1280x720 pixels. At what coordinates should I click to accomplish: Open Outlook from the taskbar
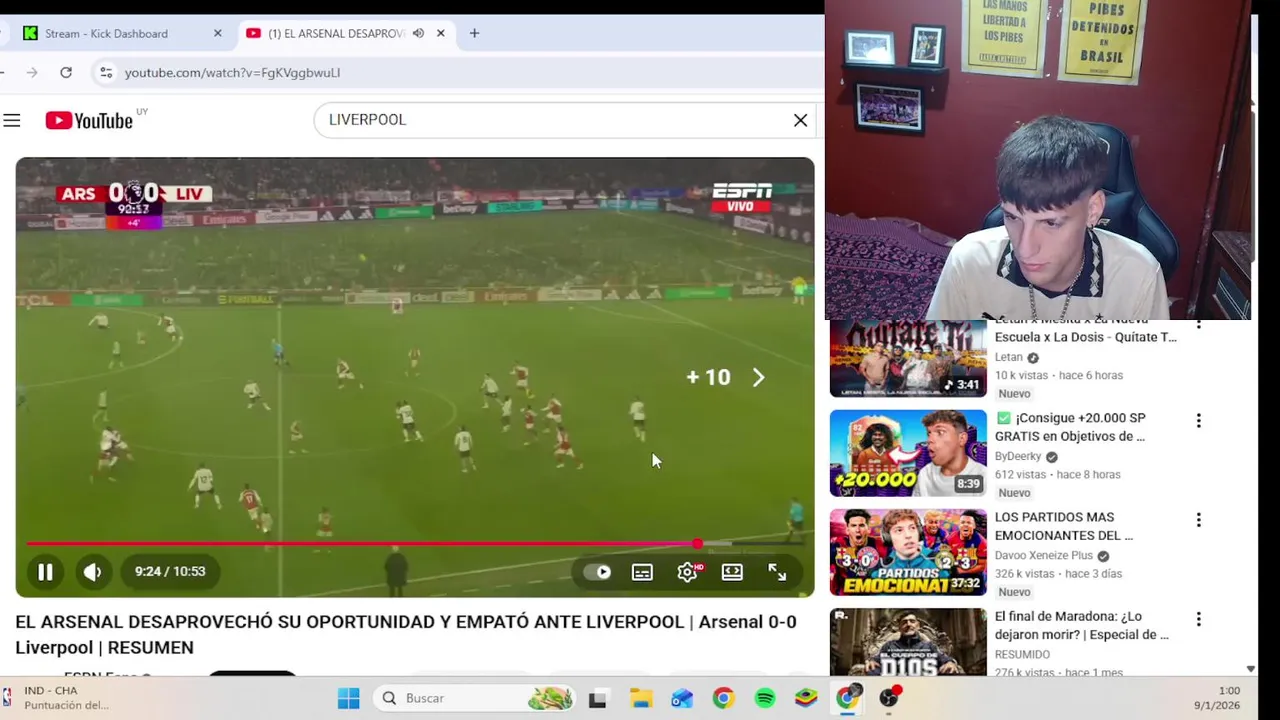(x=682, y=698)
